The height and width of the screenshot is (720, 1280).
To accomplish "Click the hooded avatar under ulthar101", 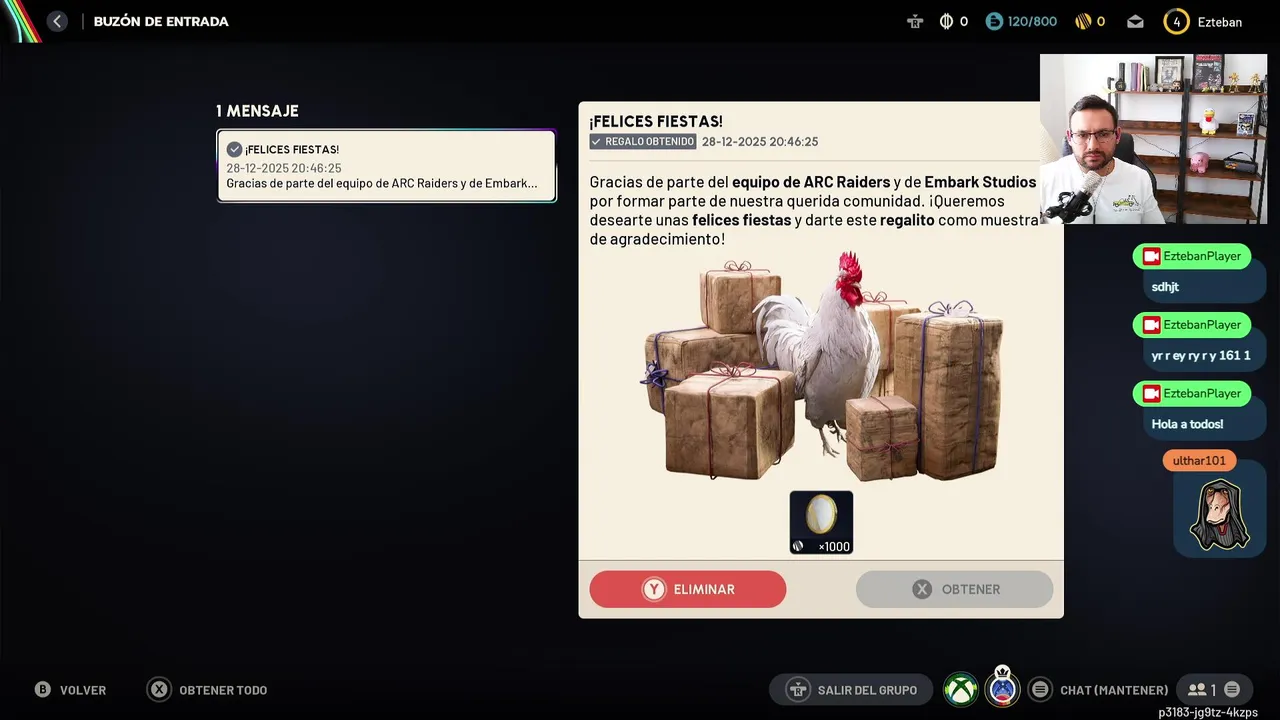I will pyautogui.click(x=1220, y=516).
